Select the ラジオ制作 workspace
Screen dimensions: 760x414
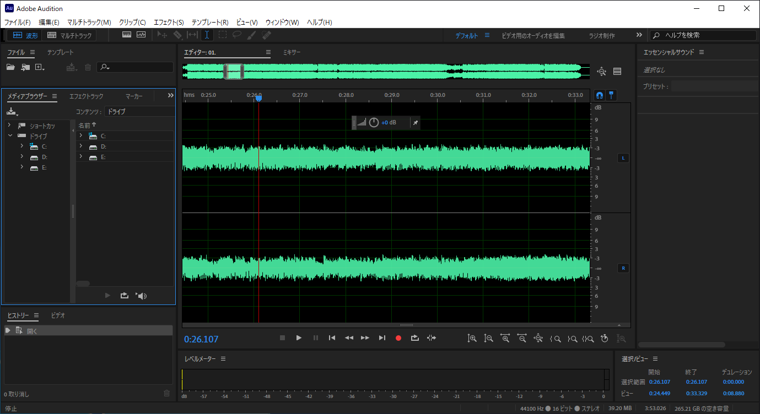602,36
